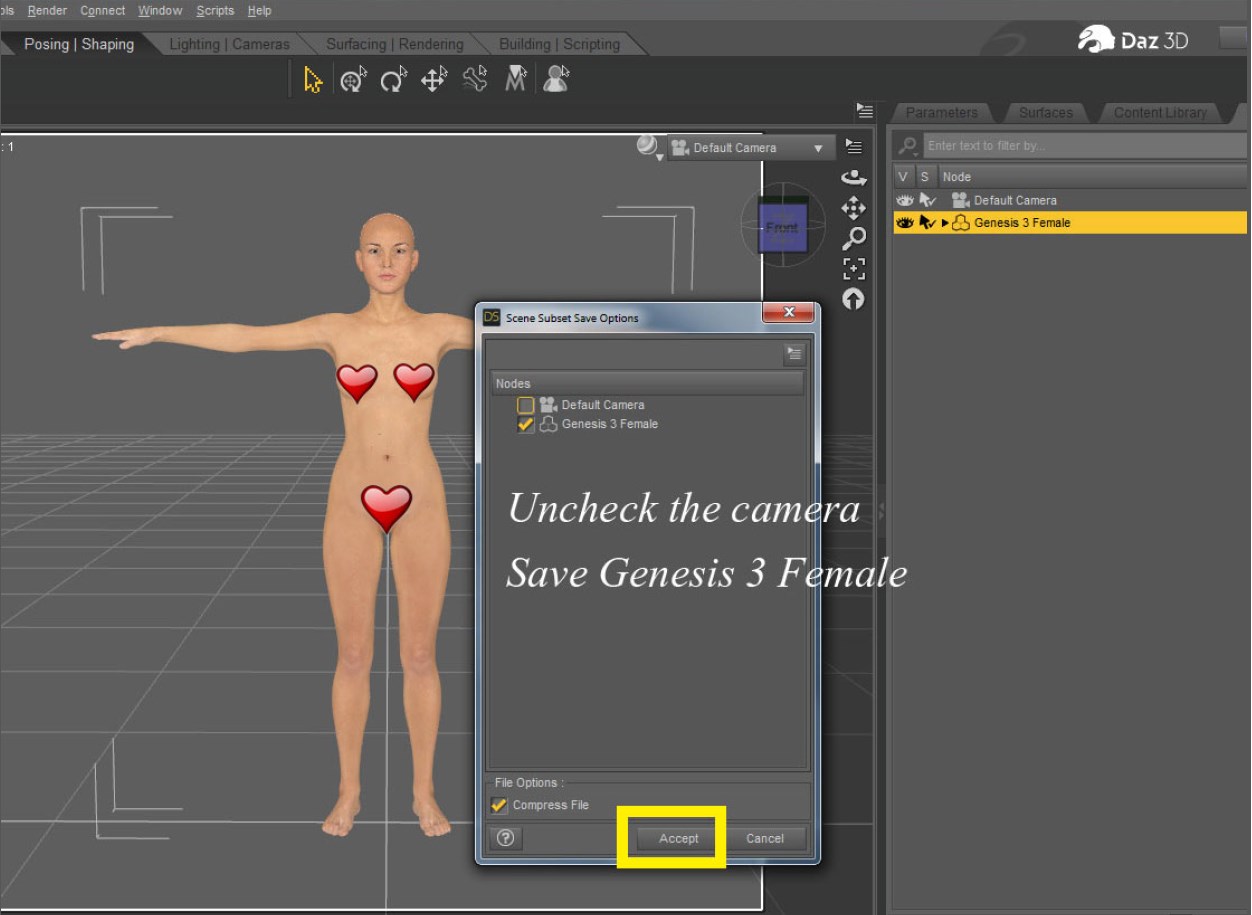Open the Default Camera view dropdown
1252x915 pixels.
(x=751, y=147)
